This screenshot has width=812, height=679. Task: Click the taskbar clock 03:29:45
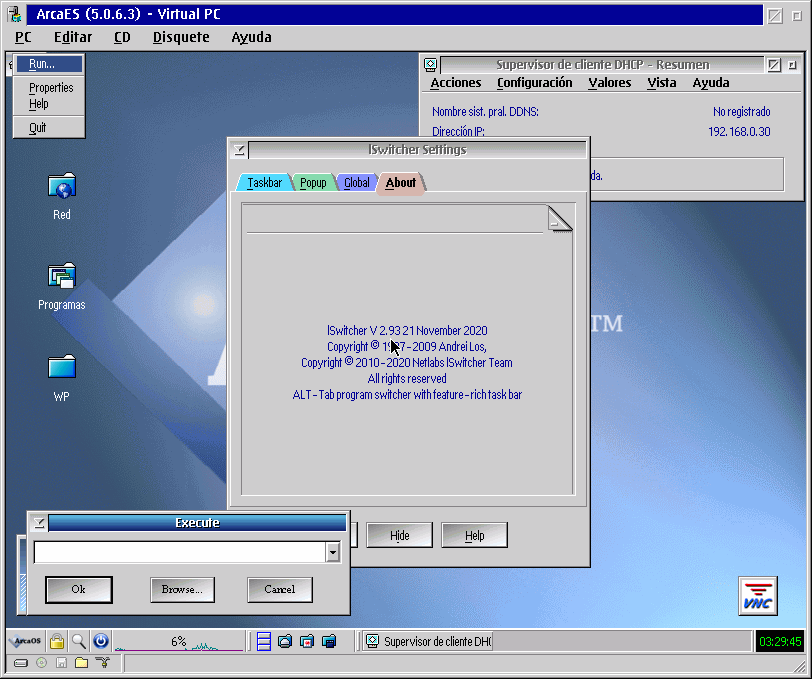tap(779, 642)
